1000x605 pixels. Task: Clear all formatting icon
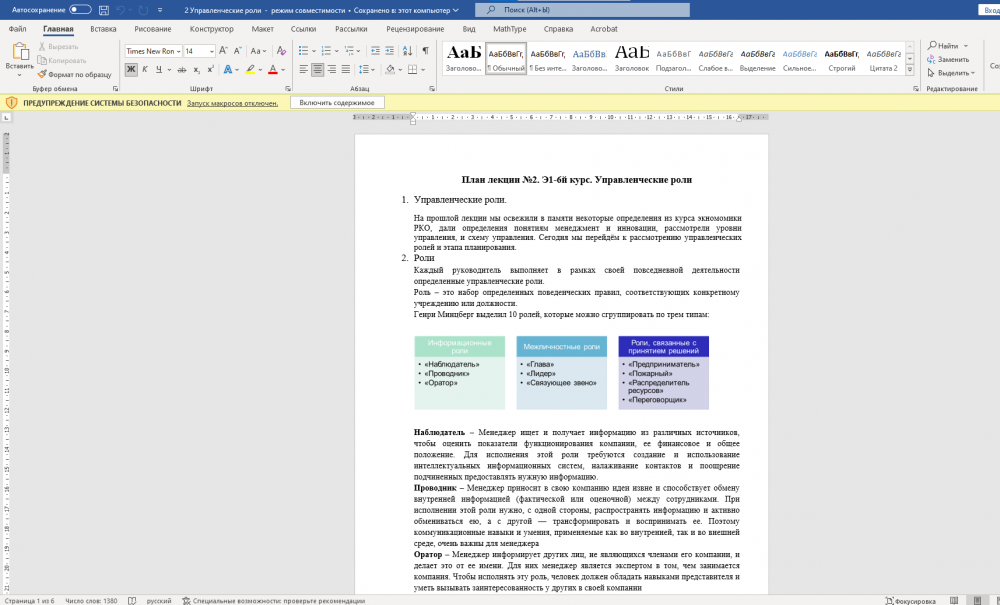click(279, 51)
